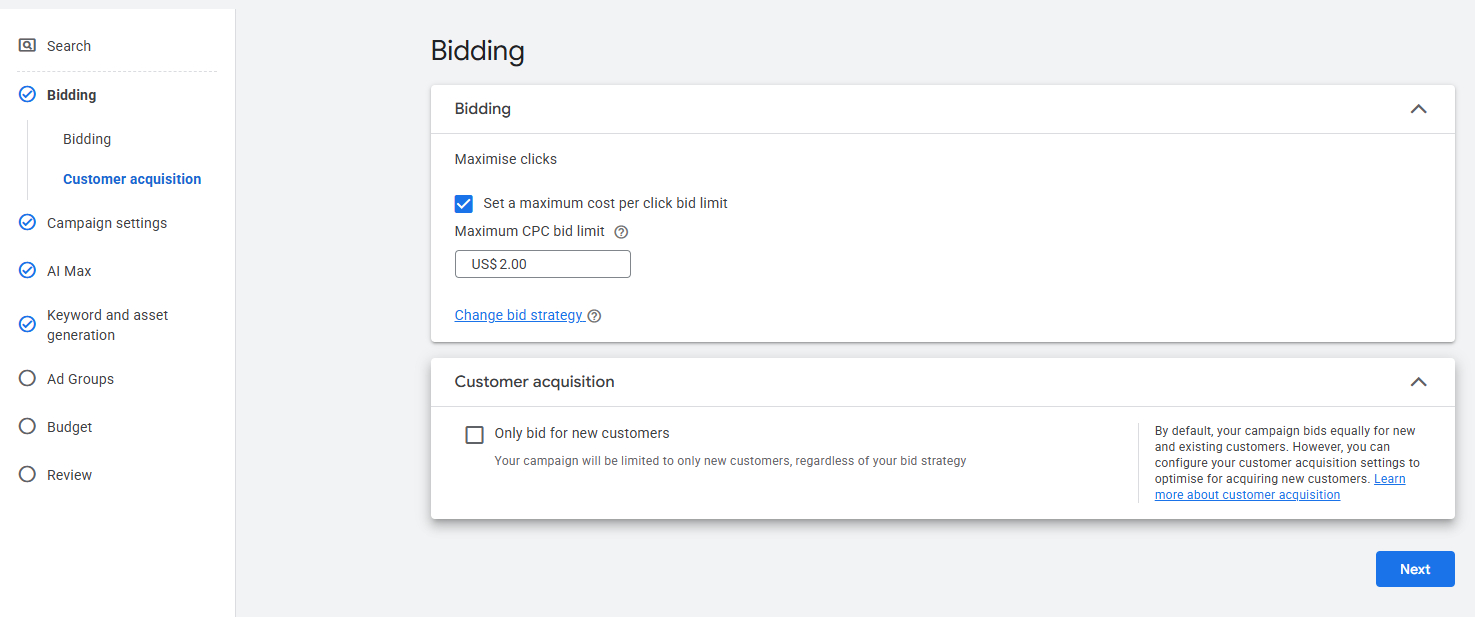Image resolution: width=1475 pixels, height=617 pixels.
Task: Click the Review step circle icon
Action: [28, 475]
